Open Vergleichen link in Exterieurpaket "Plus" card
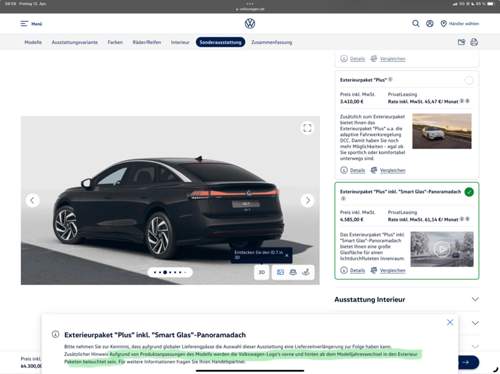 pyautogui.click(x=393, y=170)
